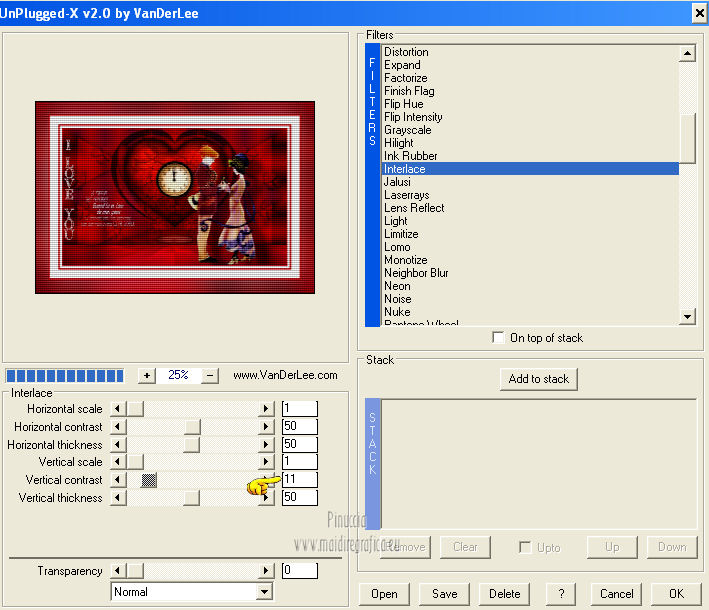
Task: Select Lens Reflect filter
Action: point(530,208)
